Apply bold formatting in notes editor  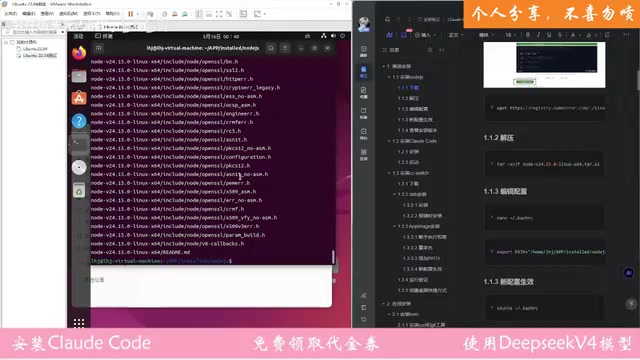(528, 35)
